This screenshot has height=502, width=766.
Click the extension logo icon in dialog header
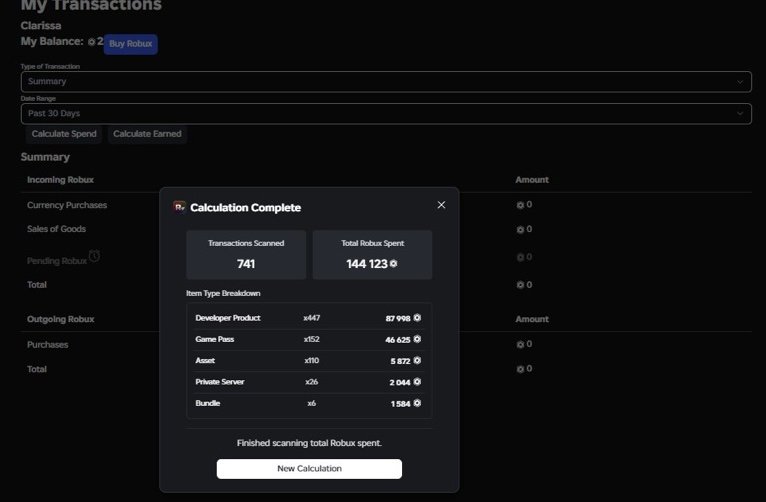179,208
